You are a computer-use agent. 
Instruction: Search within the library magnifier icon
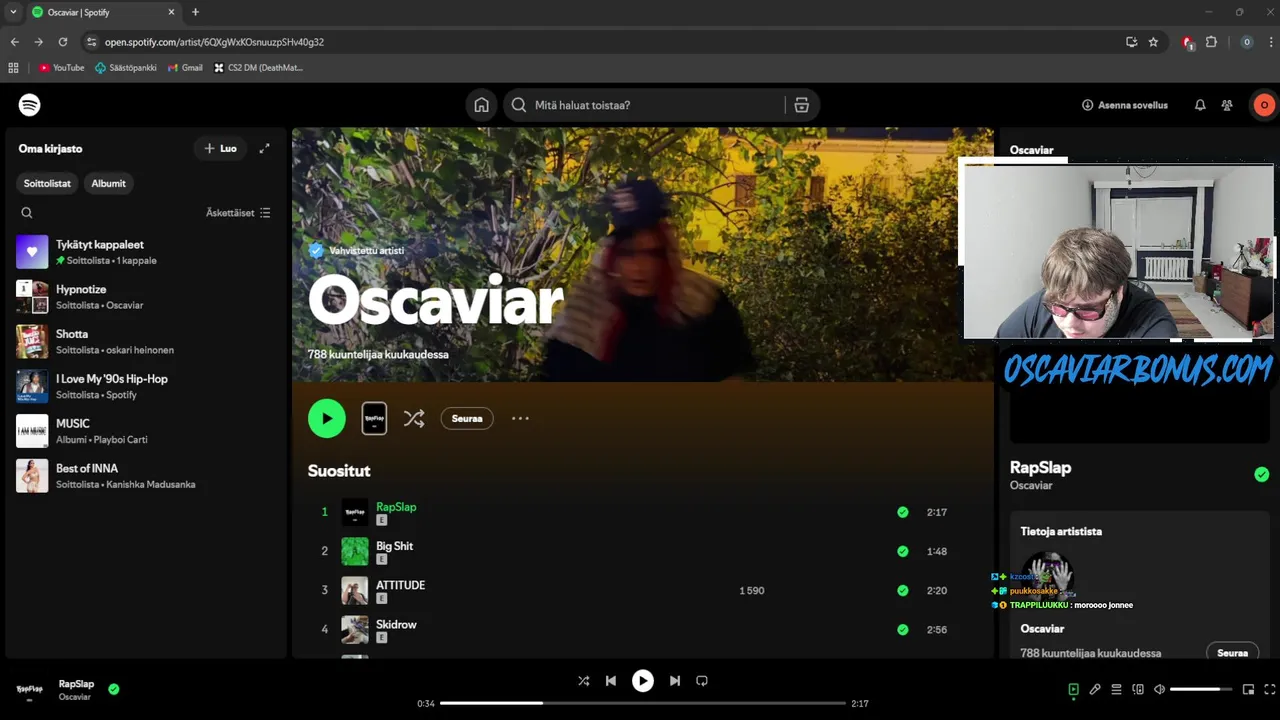[27, 212]
